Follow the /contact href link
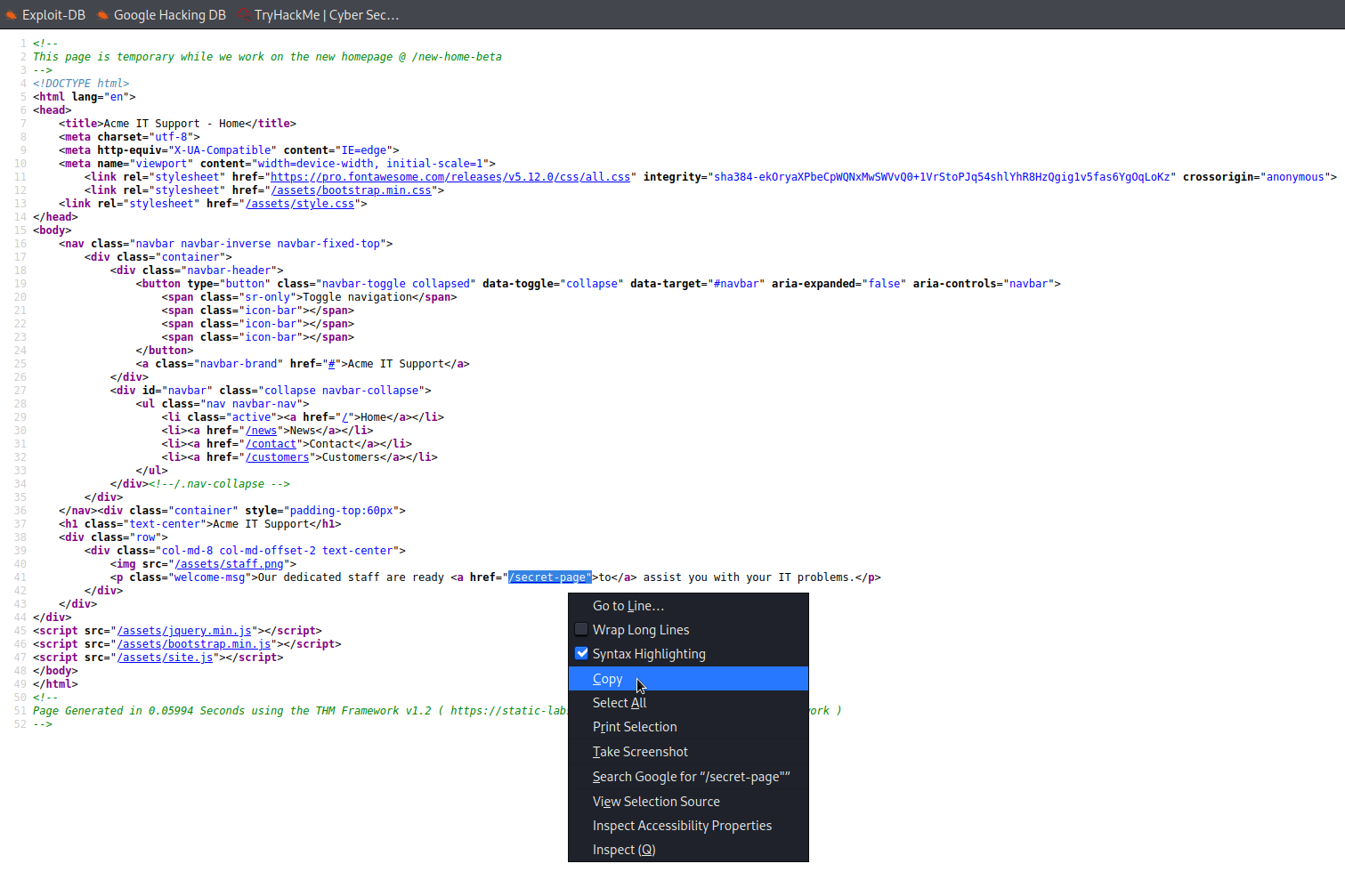Screen dimensions: 1345x896 coord(271,444)
